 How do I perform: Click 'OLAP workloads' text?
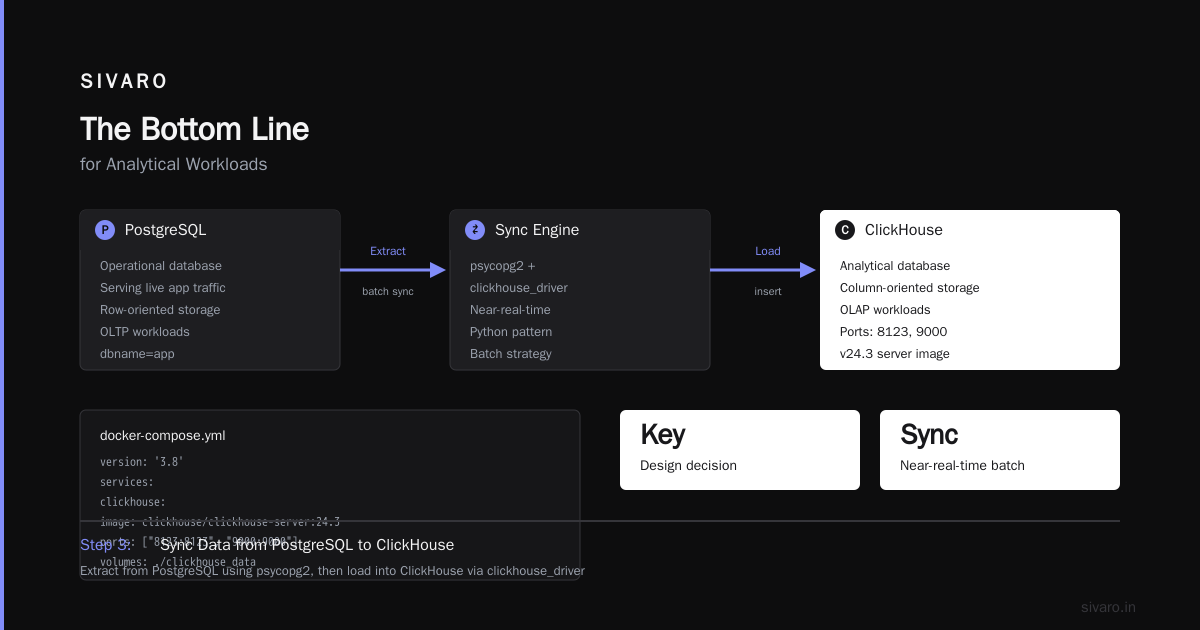click(x=885, y=310)
